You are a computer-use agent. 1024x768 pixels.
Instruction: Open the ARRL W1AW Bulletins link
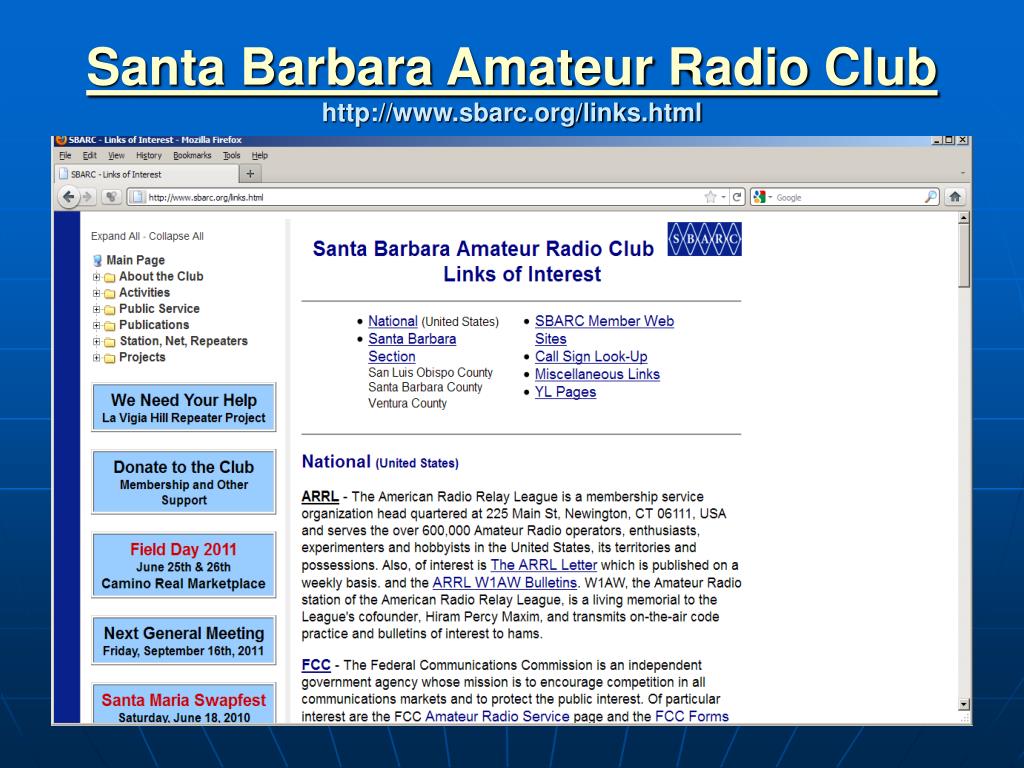(505, 583)
